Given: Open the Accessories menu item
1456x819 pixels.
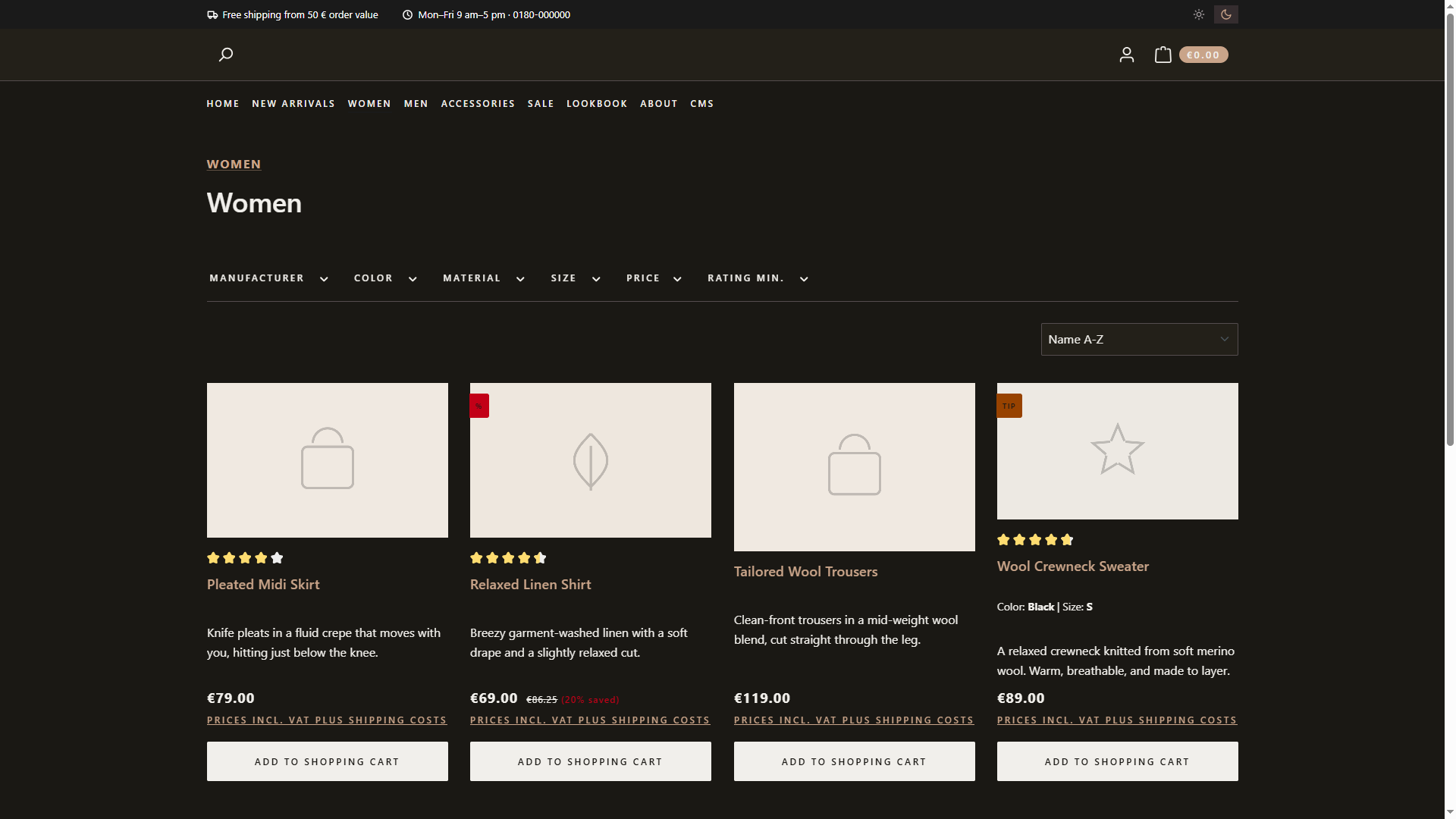Looking at the screenshot, I should [478, 104].
